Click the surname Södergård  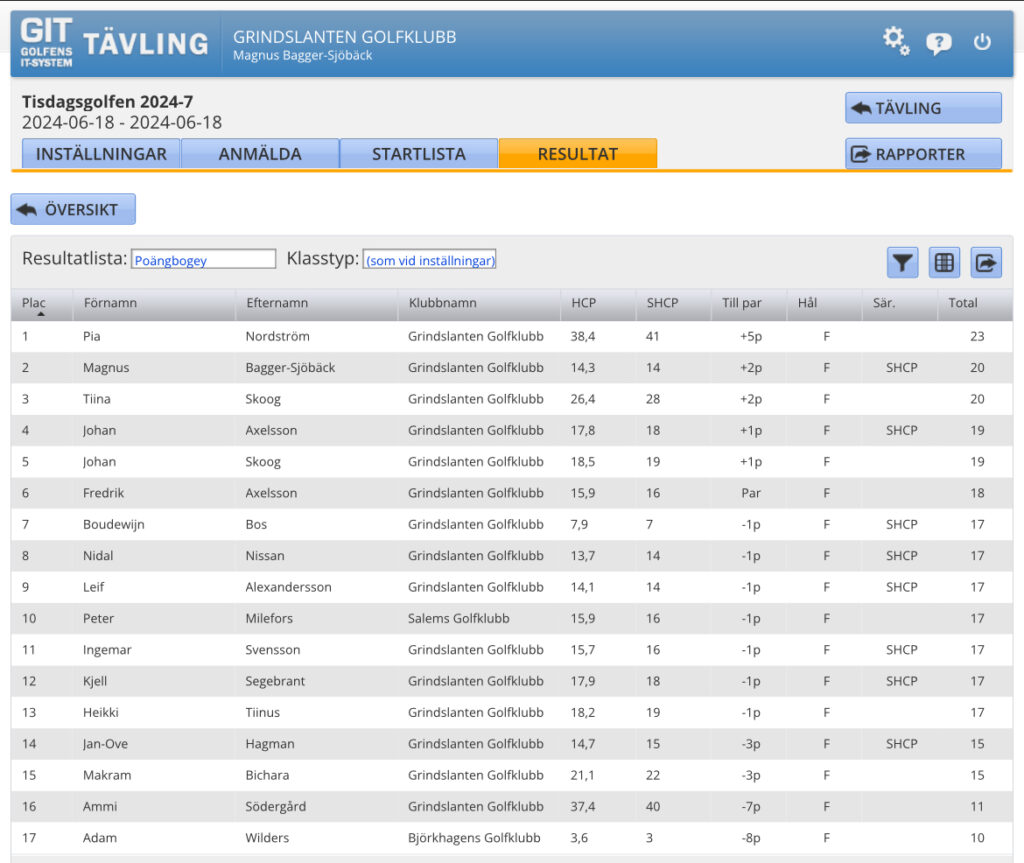coord(276,807)
